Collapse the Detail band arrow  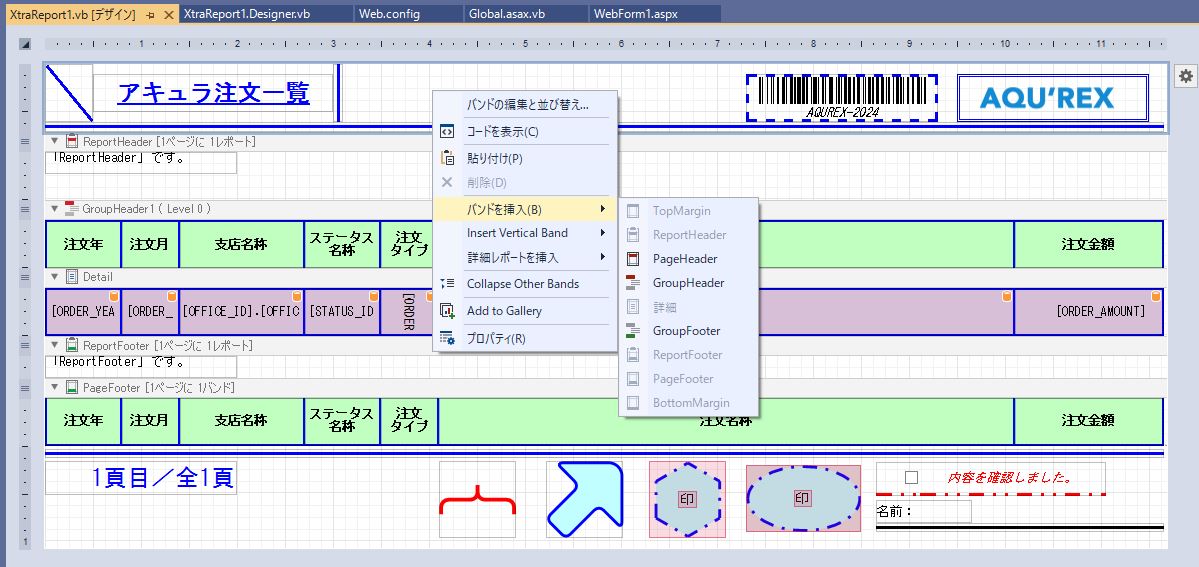(x=55, y=277)
